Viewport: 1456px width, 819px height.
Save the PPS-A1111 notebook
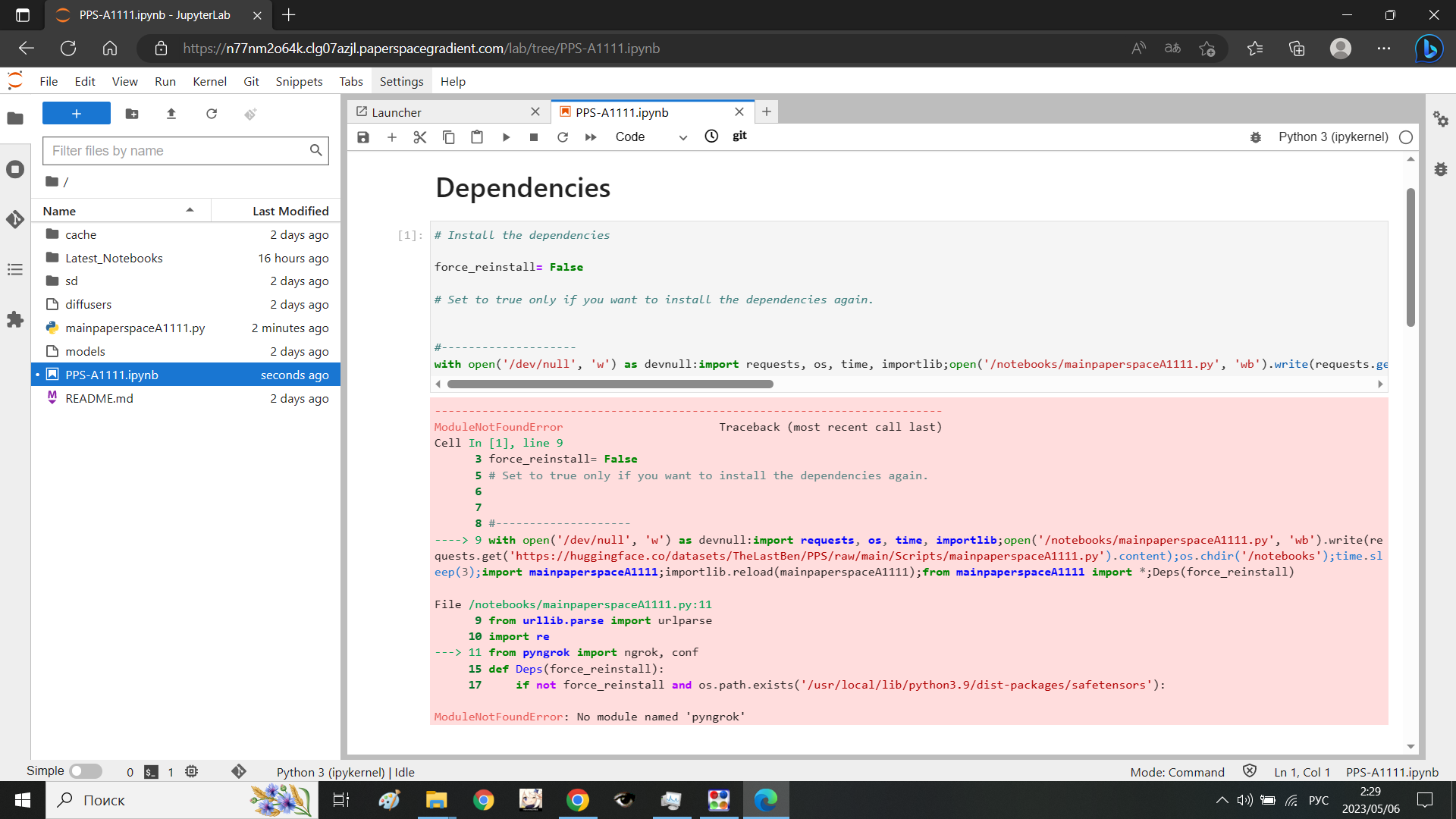pyautogui.click(x=363, y=137)
